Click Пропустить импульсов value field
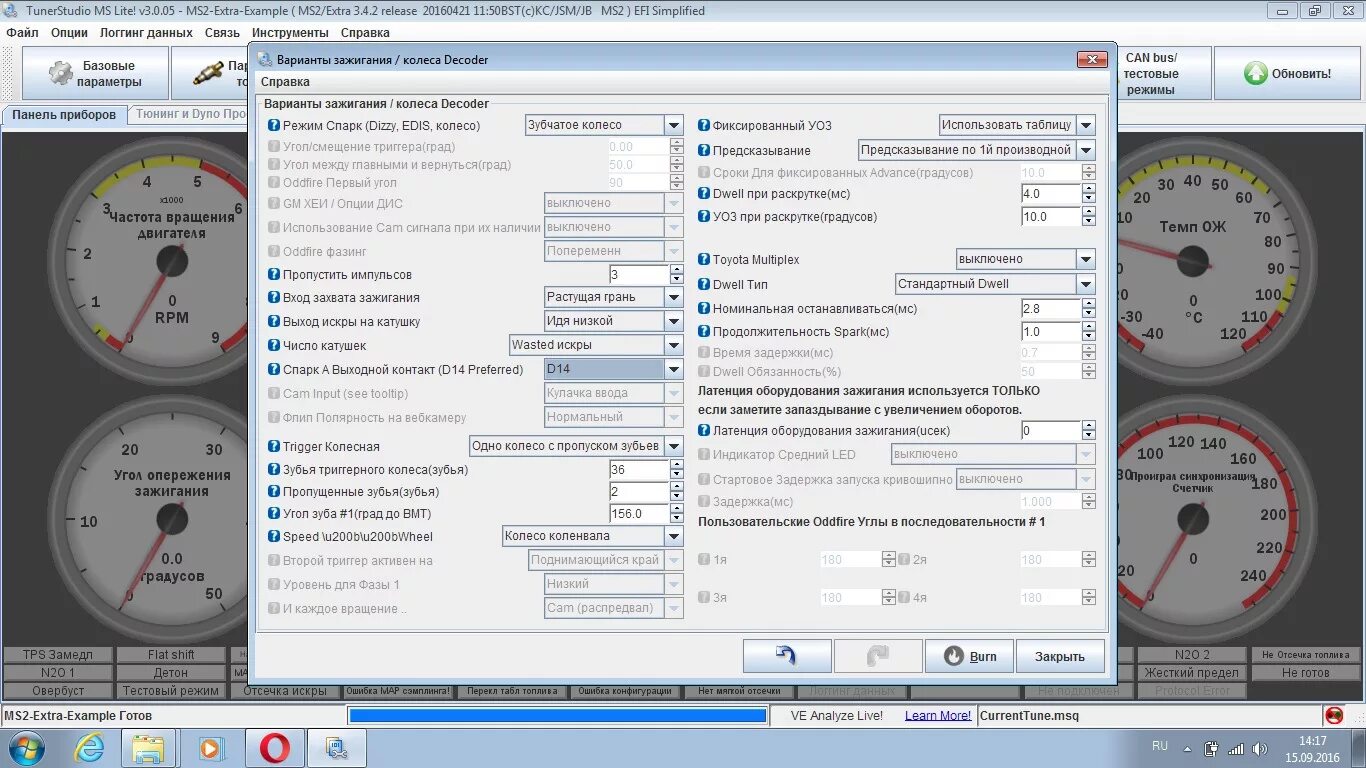The width and height of the screenshot is (1366, 768). (x=639, y=274)
